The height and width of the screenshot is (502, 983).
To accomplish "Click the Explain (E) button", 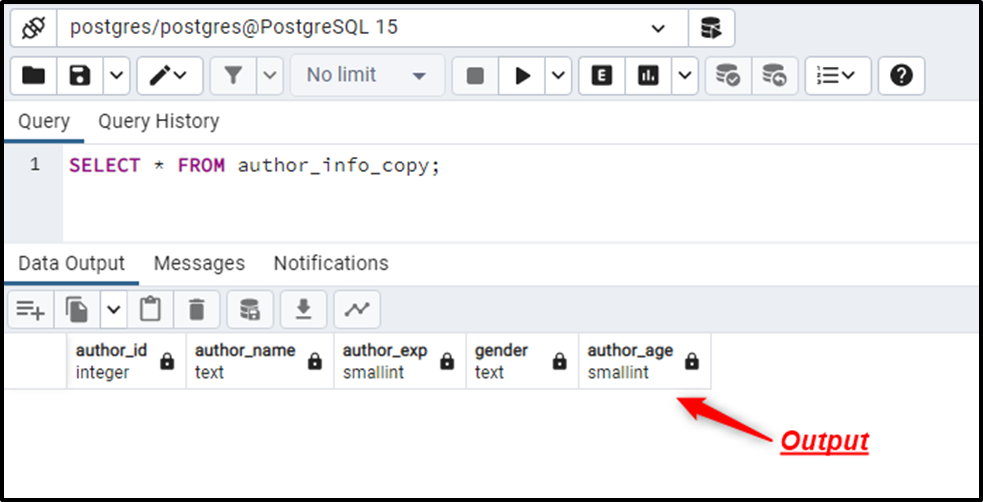I will pos(602,76).
